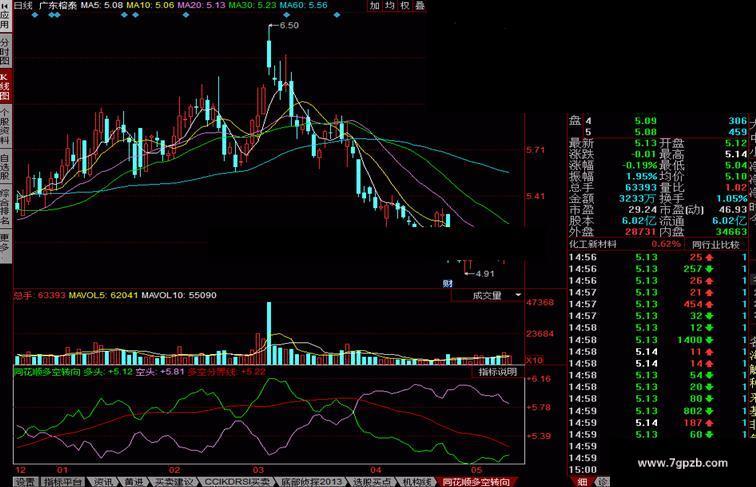Open 同行业比较 industry comparison link
This screenshot has width=756, height=487.
[716, 244]
